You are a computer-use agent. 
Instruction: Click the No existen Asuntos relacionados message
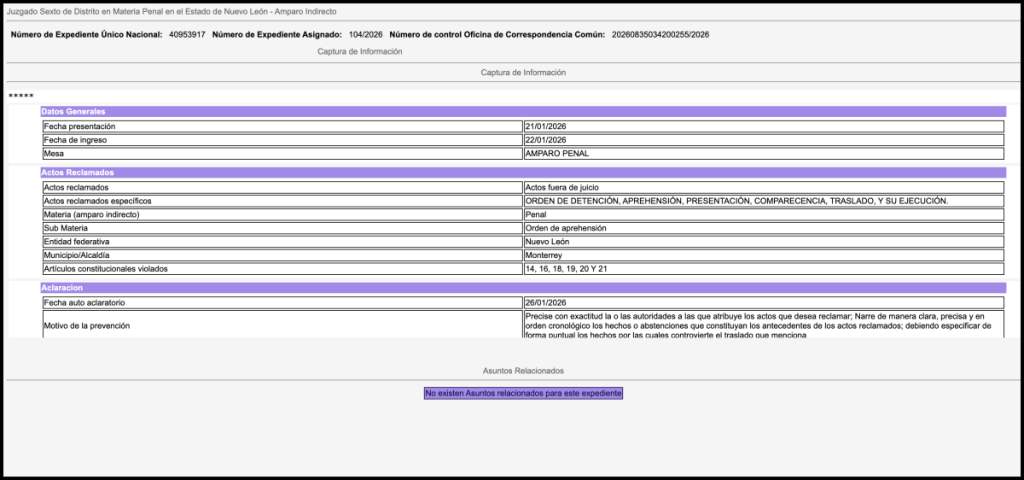(x=523, y=394)
